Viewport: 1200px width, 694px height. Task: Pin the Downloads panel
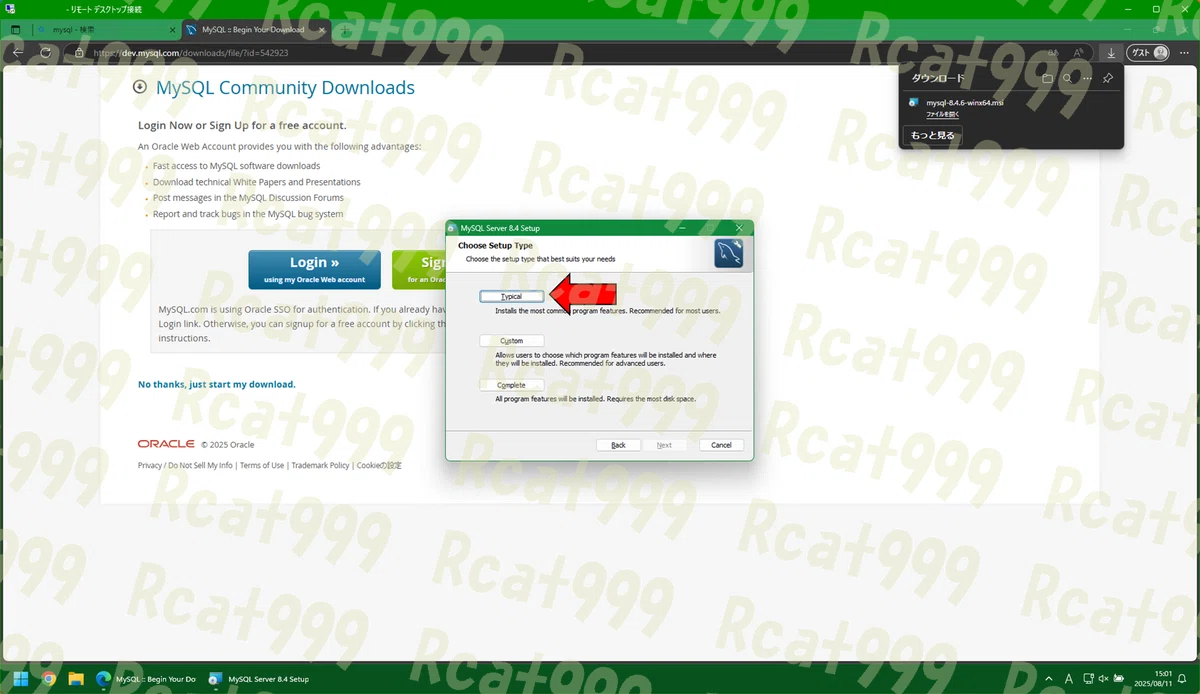click(x=1108, y=78)
